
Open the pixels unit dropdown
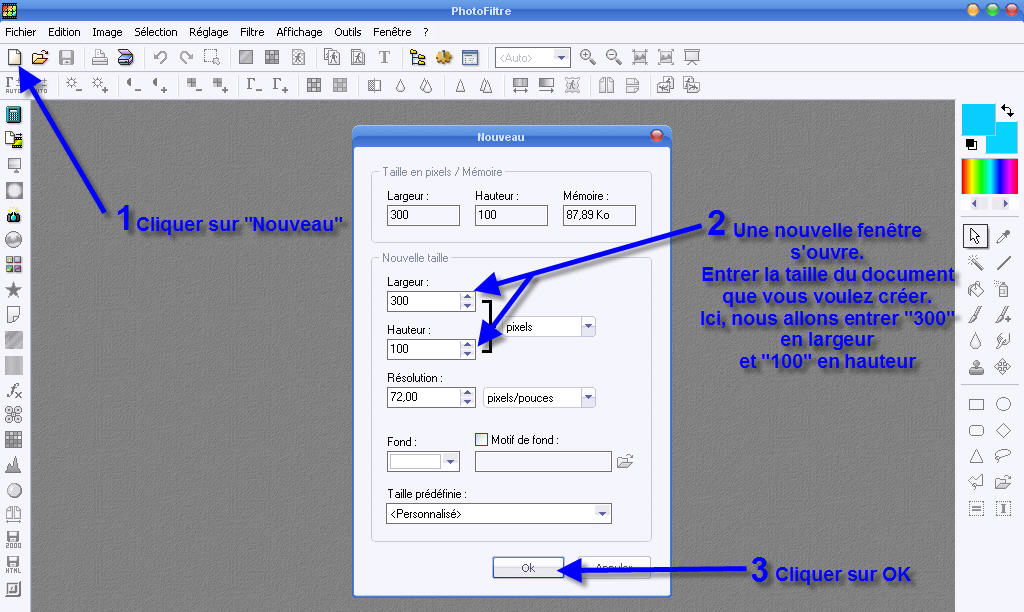coord(588,327)
